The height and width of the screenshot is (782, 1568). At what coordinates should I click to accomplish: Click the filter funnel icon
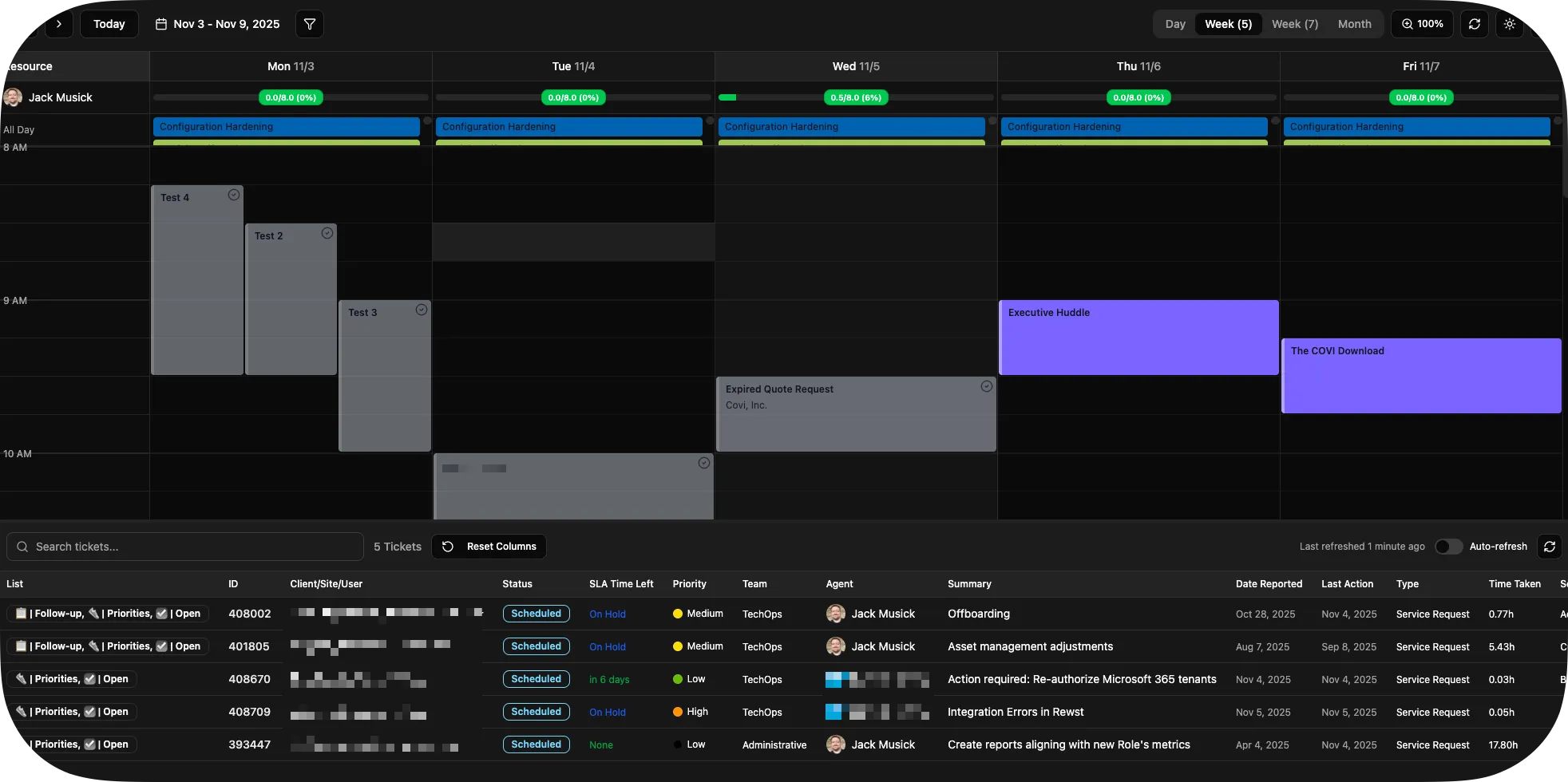pos(310,24)
